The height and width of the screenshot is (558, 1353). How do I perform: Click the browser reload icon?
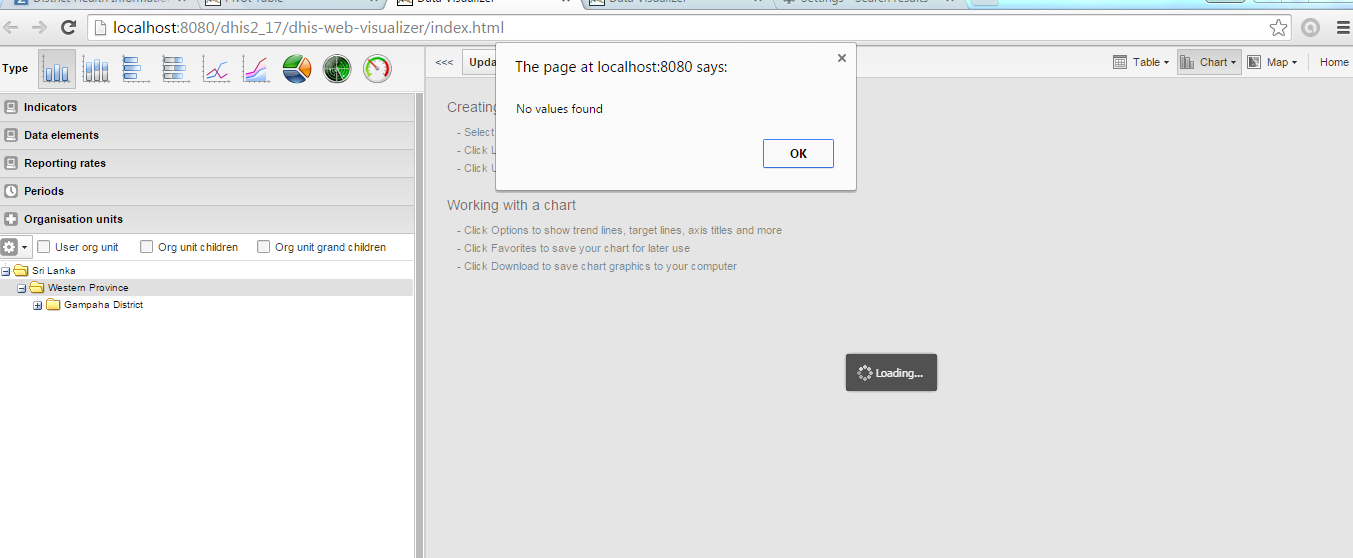[x=68, y=27]
